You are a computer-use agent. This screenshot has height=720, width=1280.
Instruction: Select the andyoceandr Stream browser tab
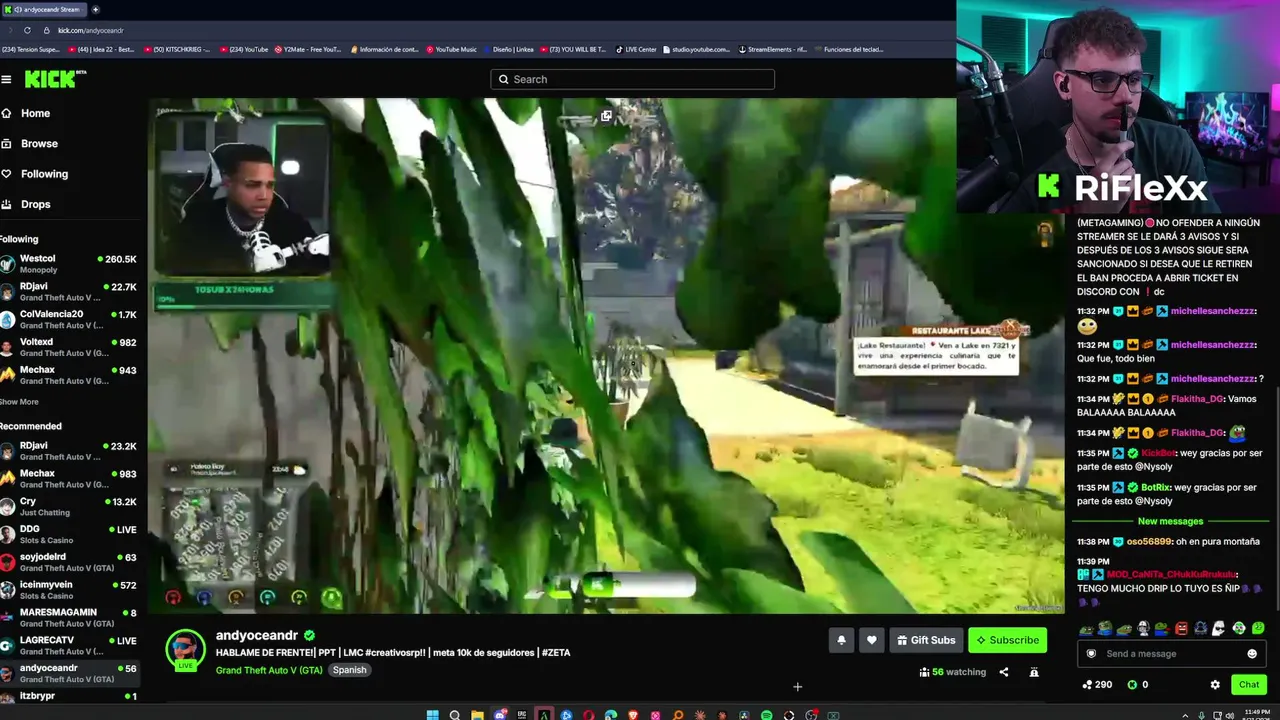coord(45,9)
